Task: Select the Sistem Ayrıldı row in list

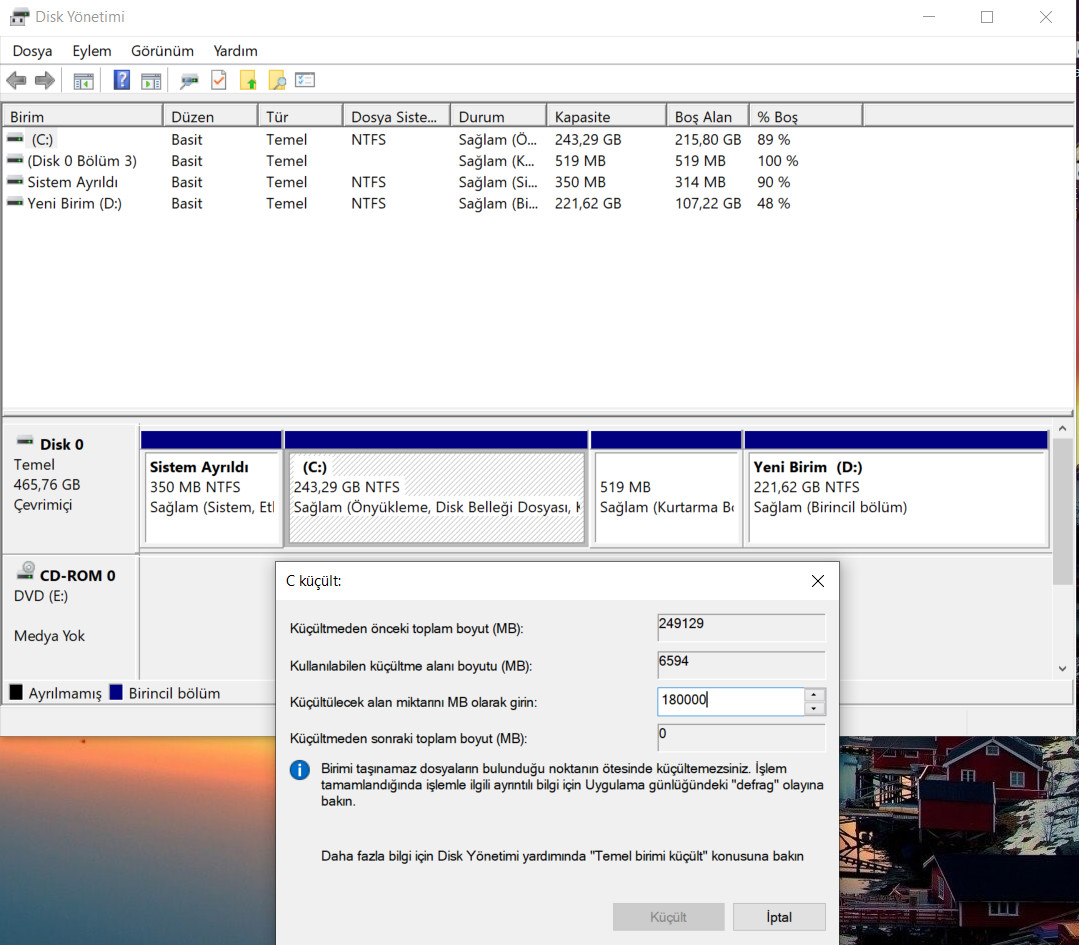Action: tap(73, 182)
